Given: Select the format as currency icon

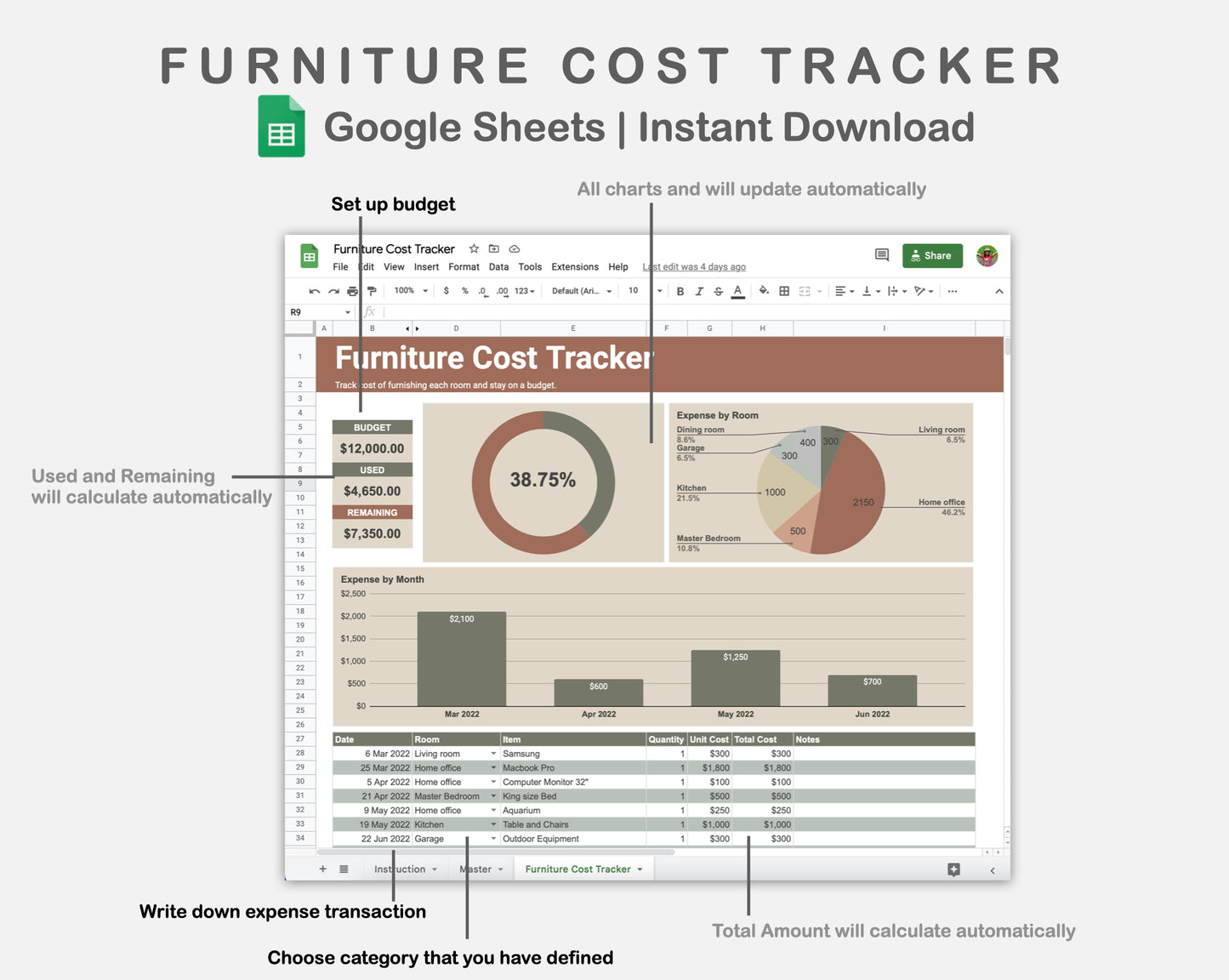Looking at the screenshot, I should (446, 291).
